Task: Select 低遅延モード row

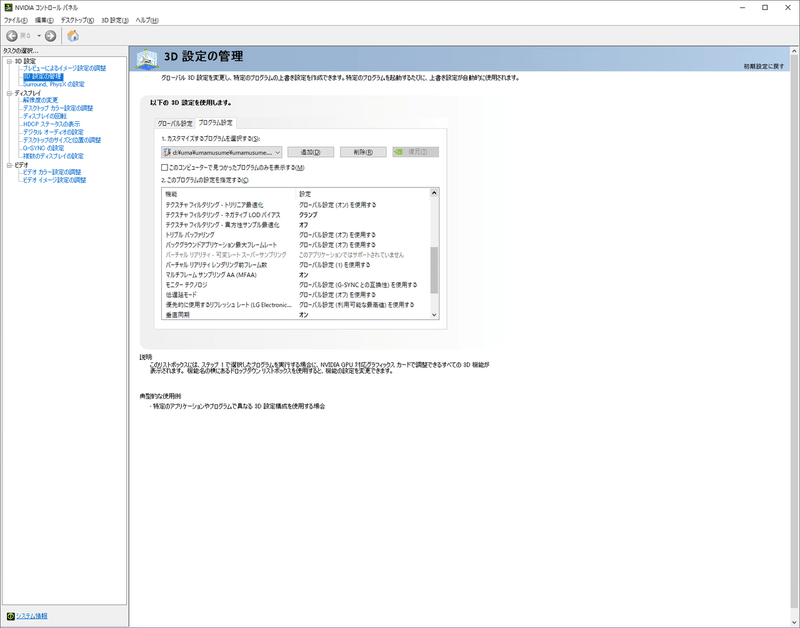Action: [x=296, y=295]
